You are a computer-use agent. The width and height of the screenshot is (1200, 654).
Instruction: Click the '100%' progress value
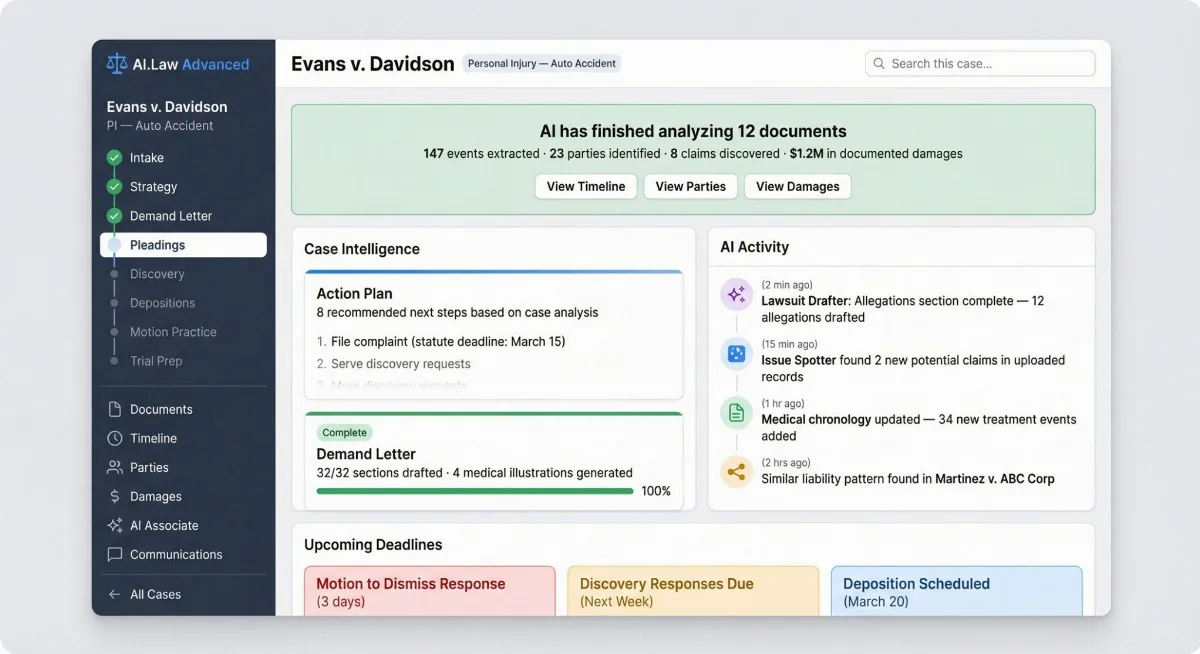pos(656,491)
